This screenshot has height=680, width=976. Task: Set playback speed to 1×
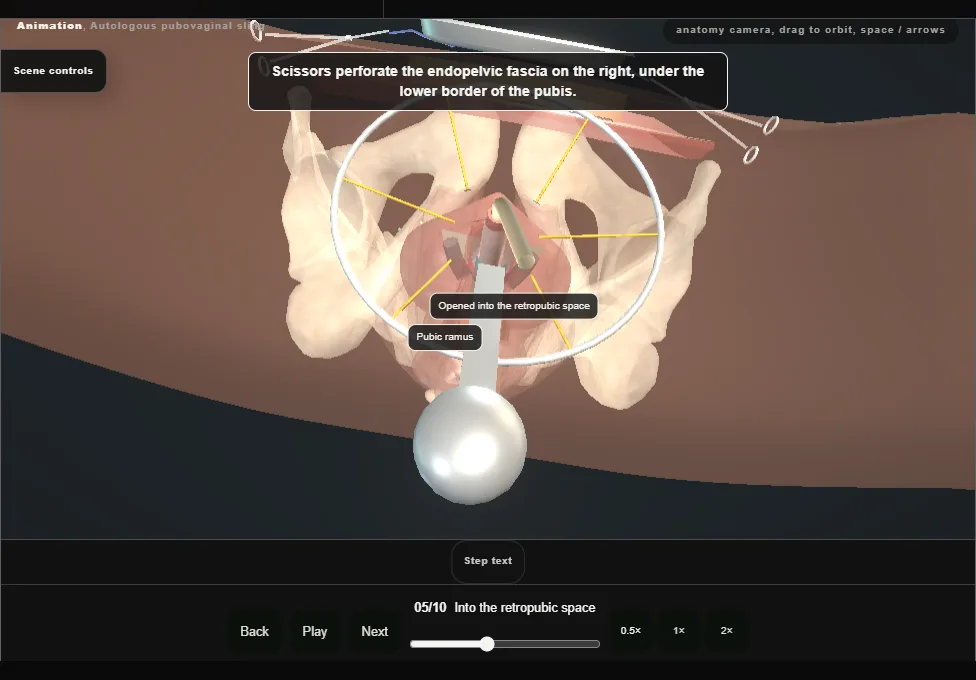[678, 631]
